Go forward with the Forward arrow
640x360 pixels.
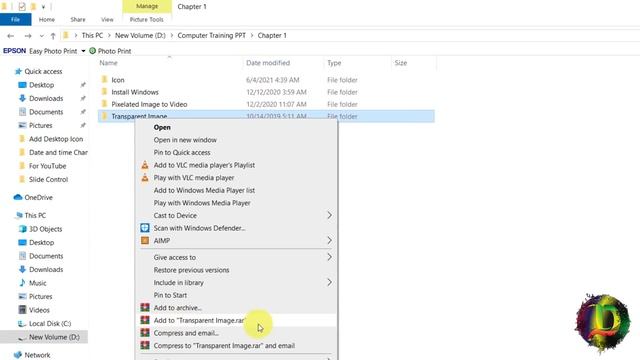pyautogui.click(x=28, y=36)
